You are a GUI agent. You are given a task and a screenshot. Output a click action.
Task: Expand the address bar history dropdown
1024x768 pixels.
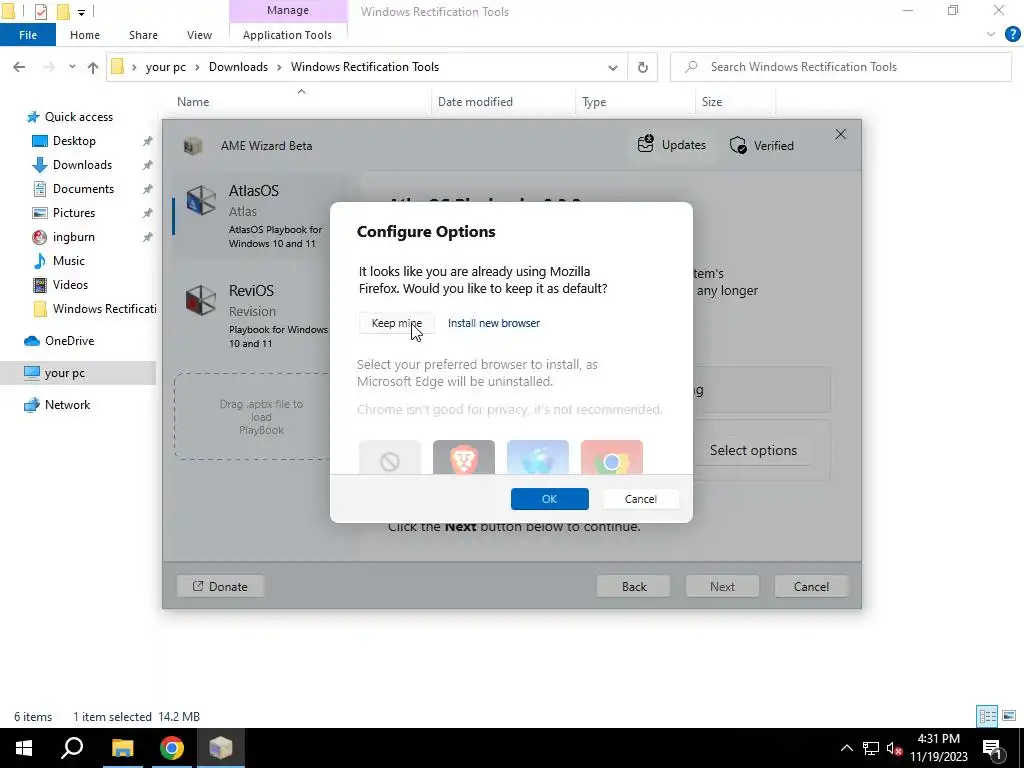[613, 67]
